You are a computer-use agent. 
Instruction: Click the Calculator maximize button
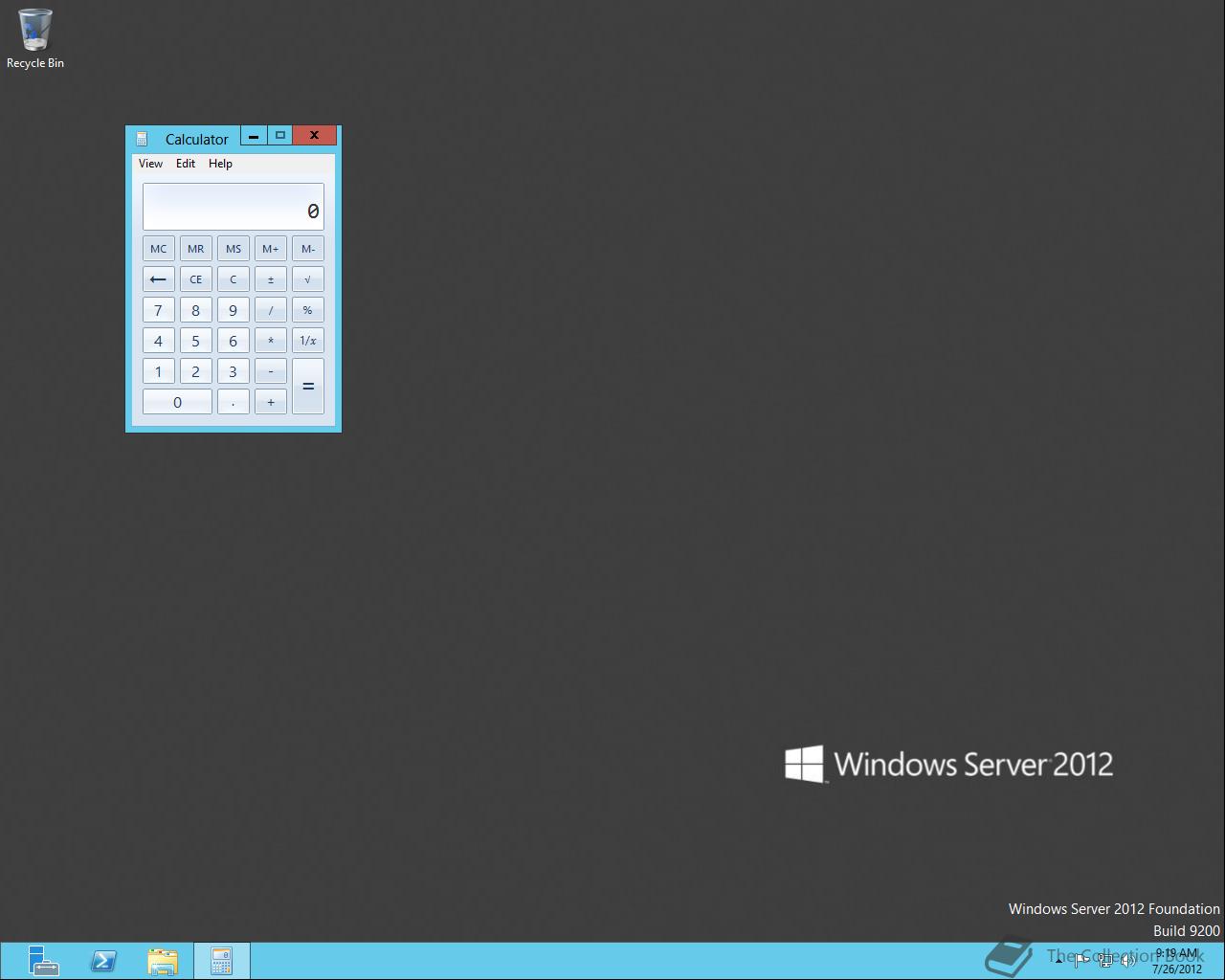tap(279, 136)
